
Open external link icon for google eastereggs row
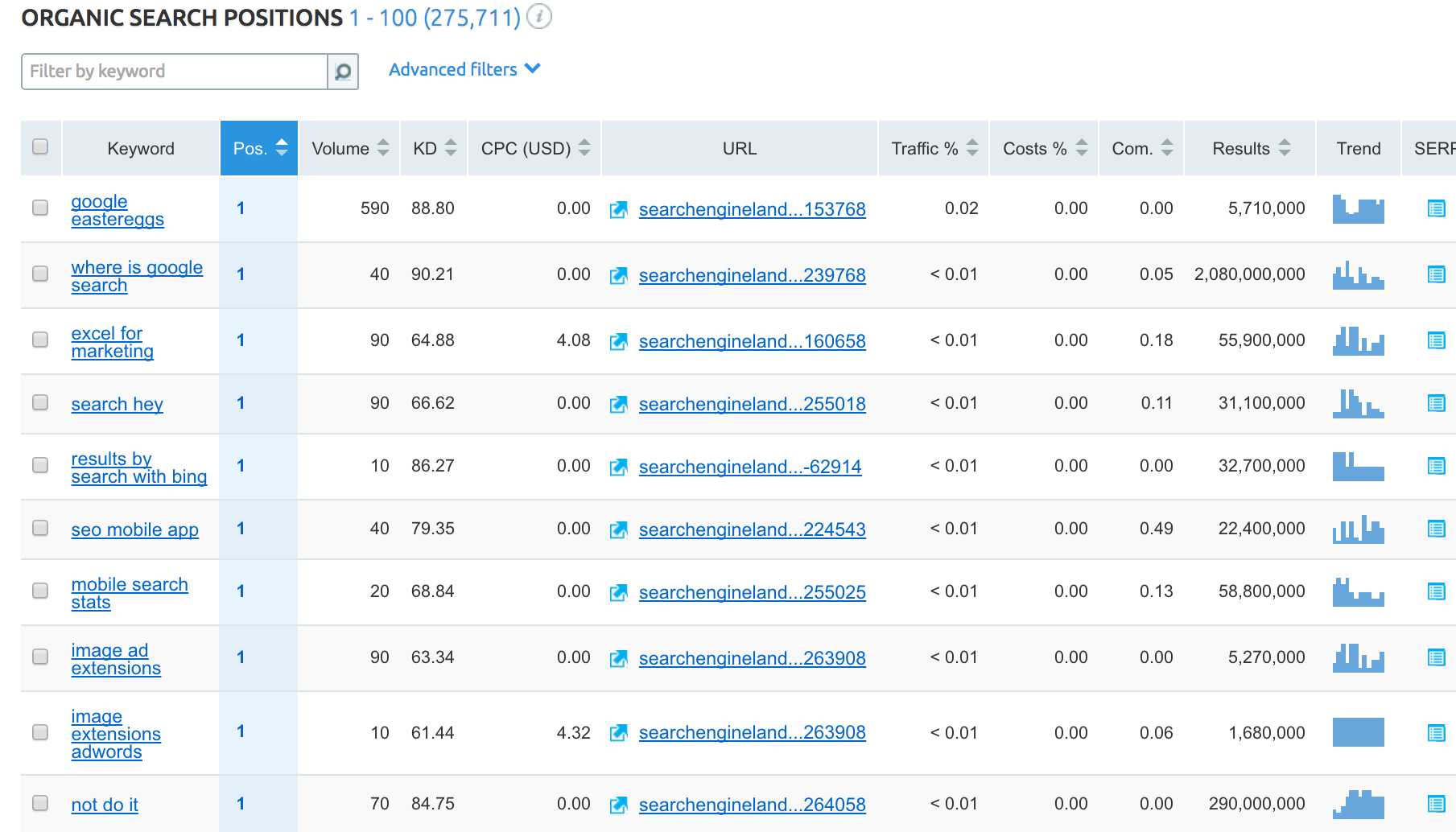pyautogui.click(x=618, y=210)
